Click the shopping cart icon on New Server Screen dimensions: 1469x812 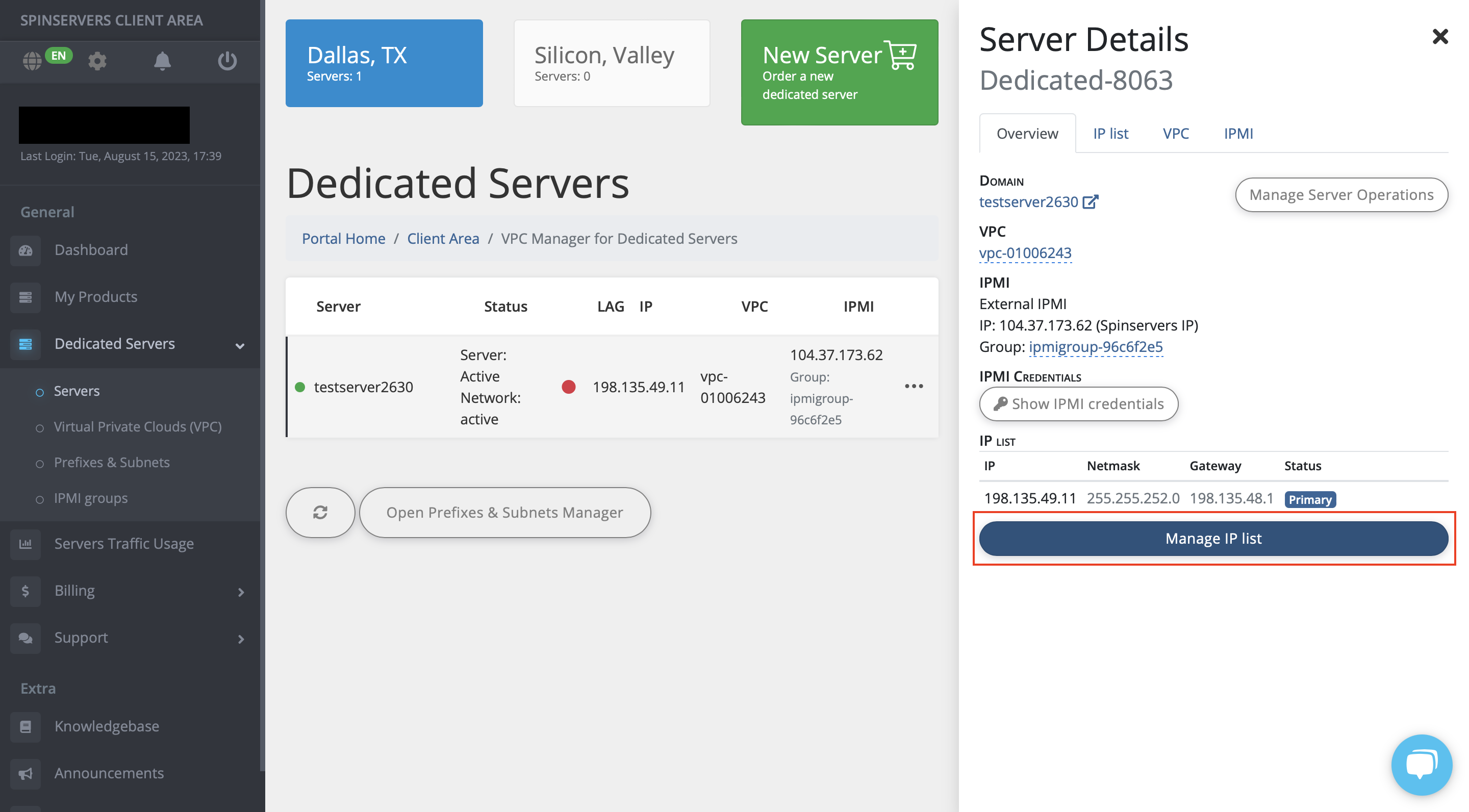pyautogui.click(x=901, y=55)
